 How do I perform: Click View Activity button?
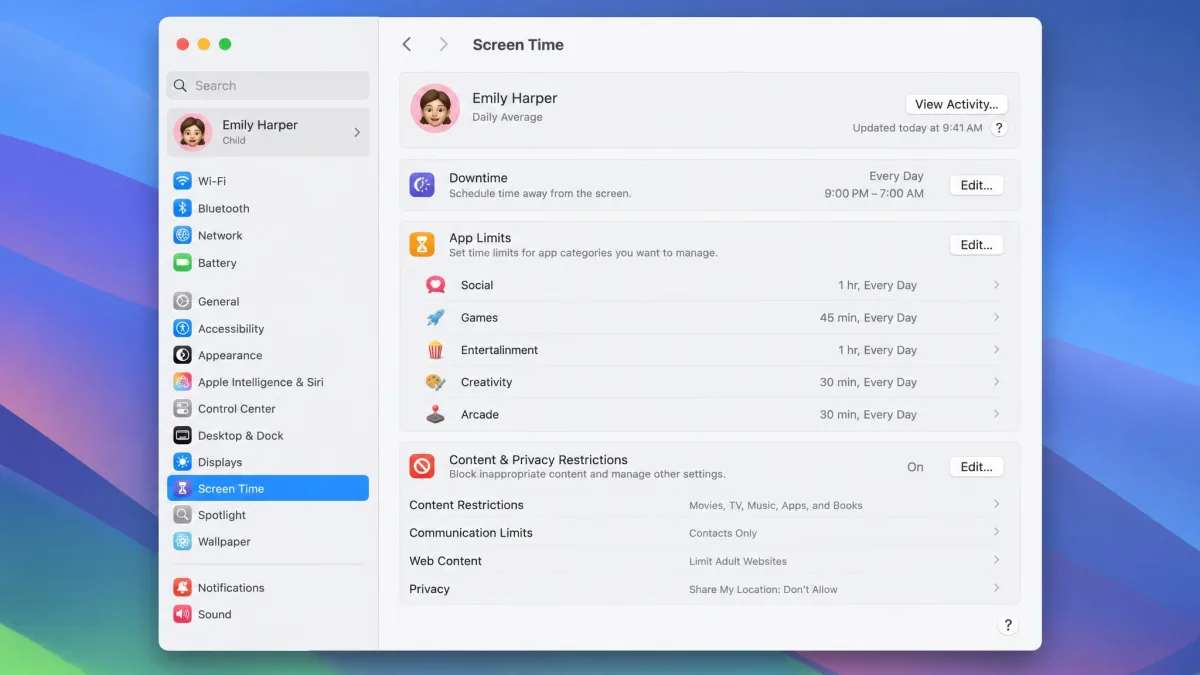(x=956, y=104)
